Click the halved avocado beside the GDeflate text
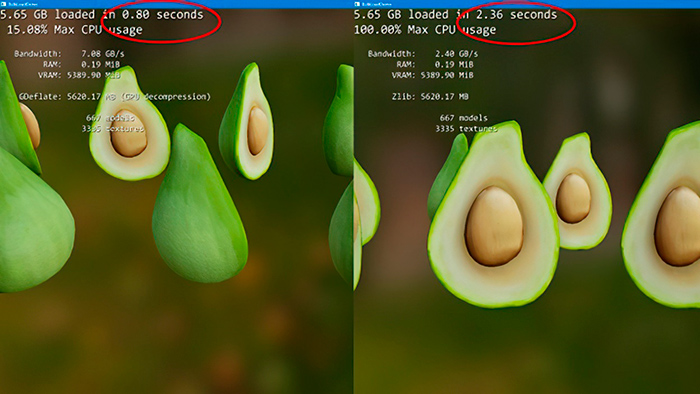 pyautogui.click(x=129, y=124)
